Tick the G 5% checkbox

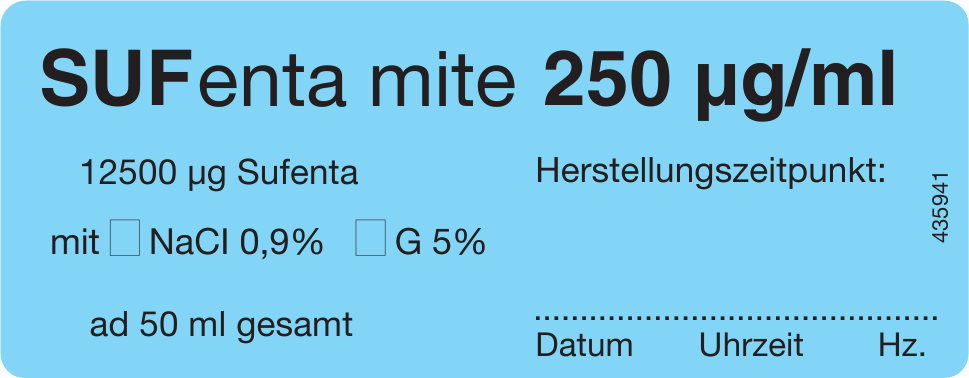tap(370, 237)
